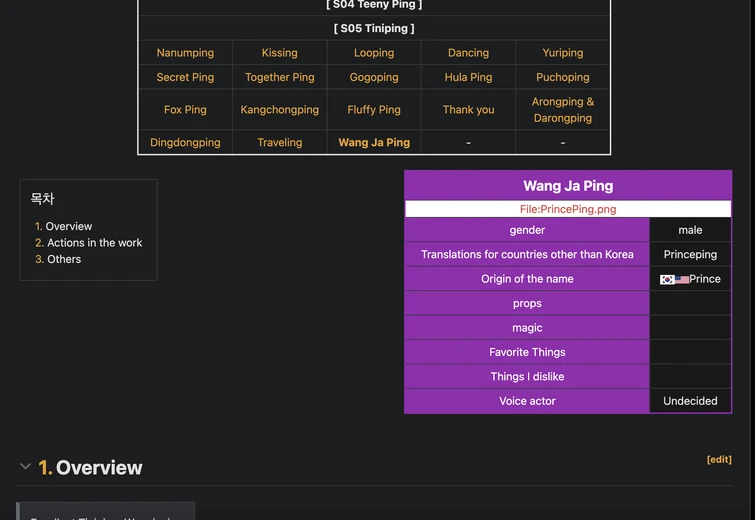Collapse the Overview section chevron

[x=26, y=467]
